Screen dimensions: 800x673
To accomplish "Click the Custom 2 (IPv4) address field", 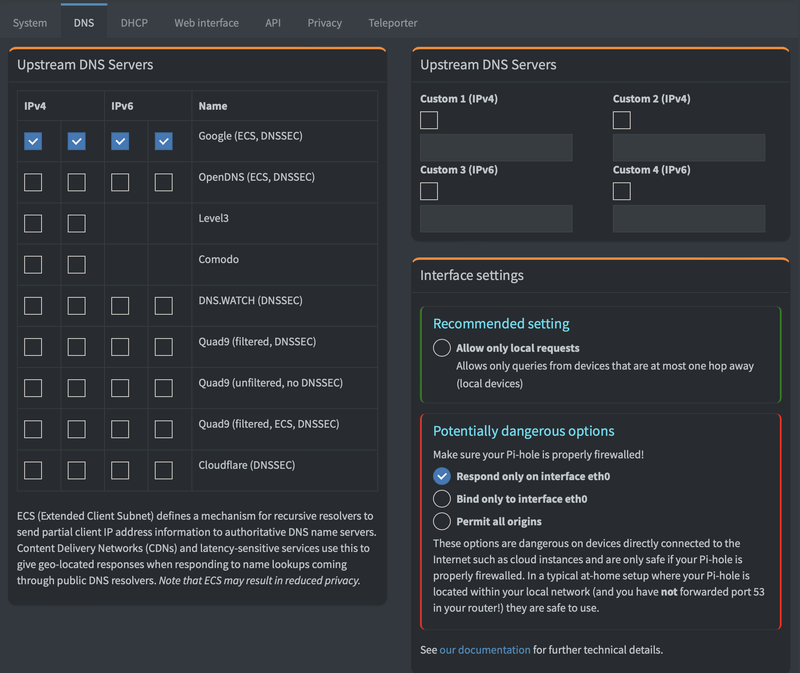I will pos(689,148).
